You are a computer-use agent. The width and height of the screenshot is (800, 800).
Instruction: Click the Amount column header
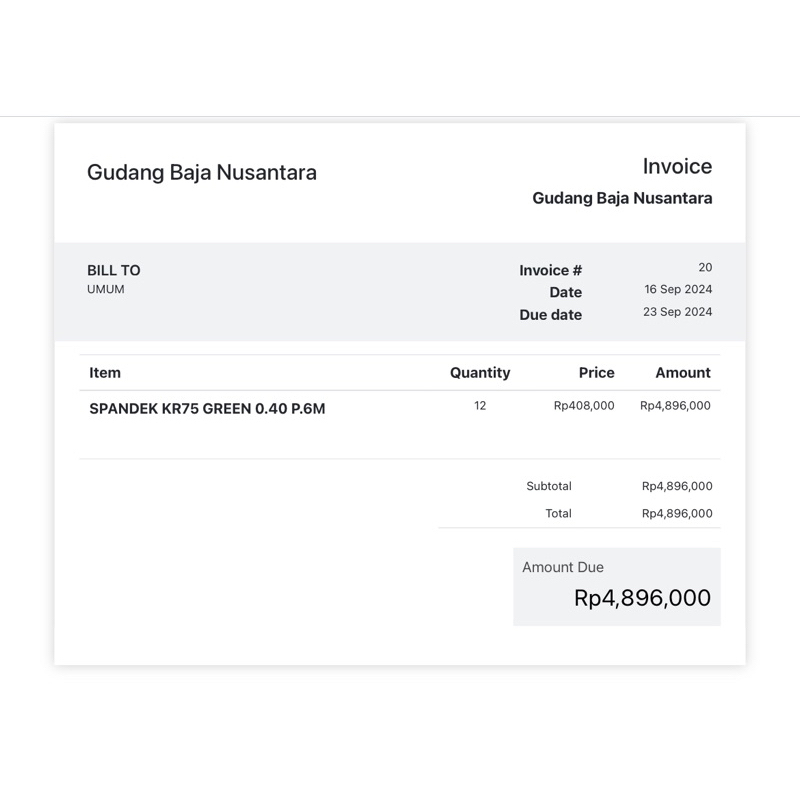click(x=683, y=372)
